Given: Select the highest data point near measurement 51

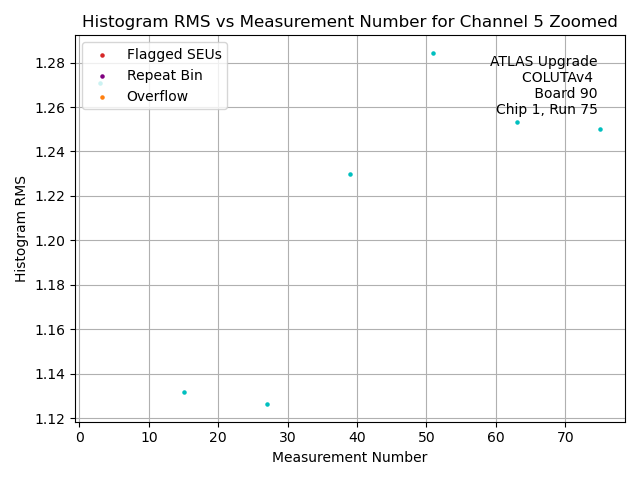Looking at the screenshot, I should (x=433, y=53).
